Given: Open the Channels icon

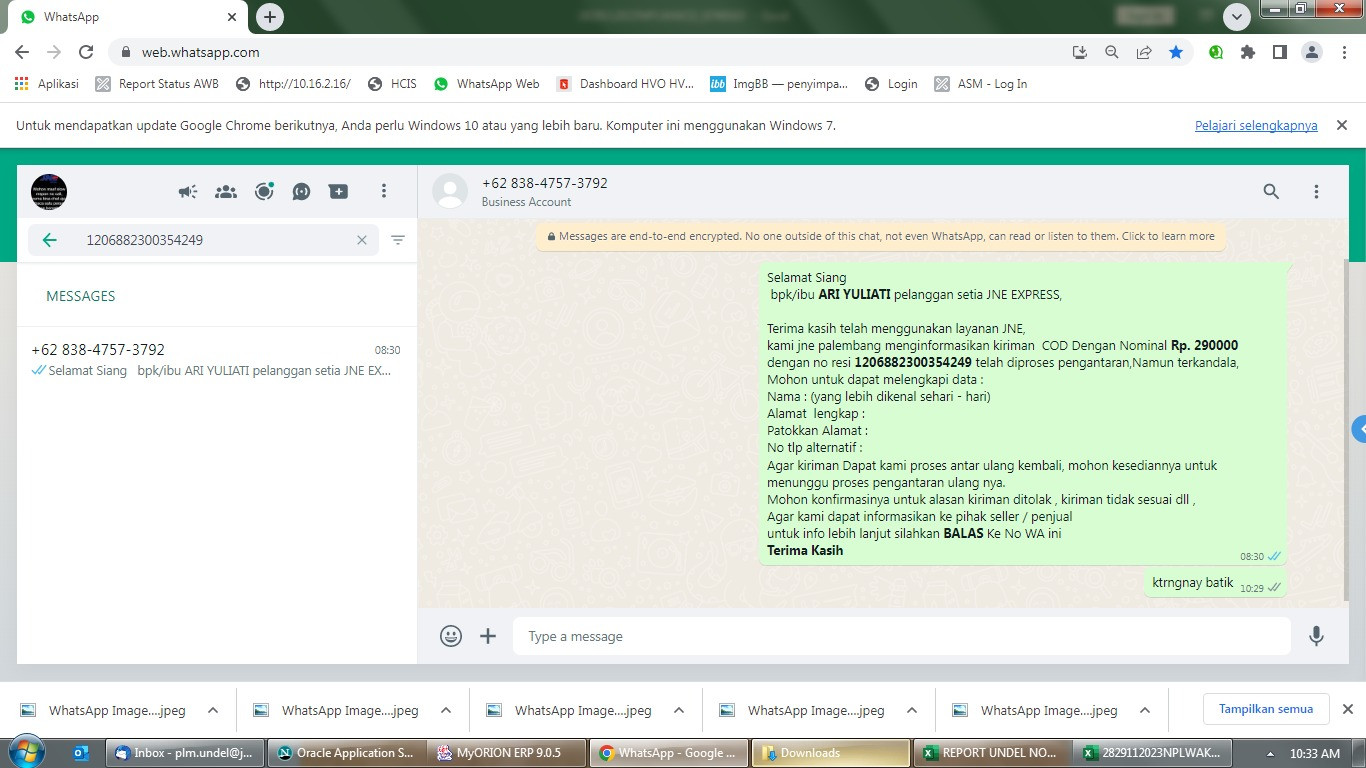Looking at the screenshot, I should 301,191.
